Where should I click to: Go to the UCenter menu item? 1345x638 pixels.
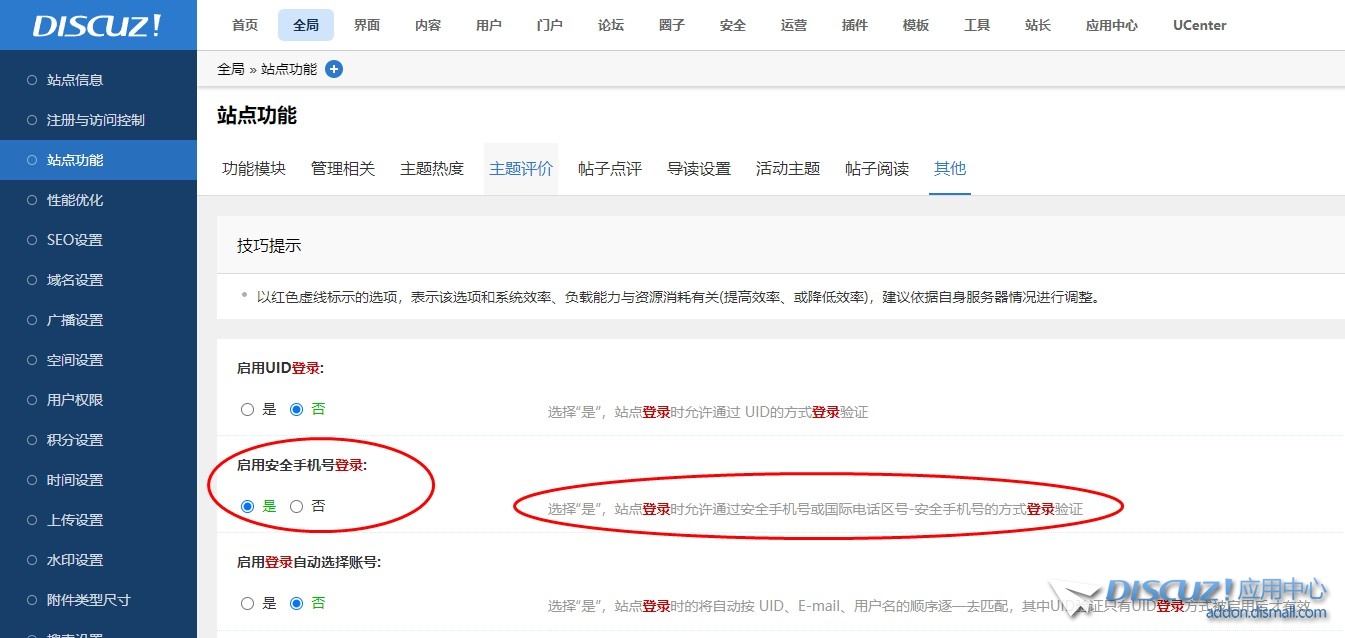[x=1199, y=25]
